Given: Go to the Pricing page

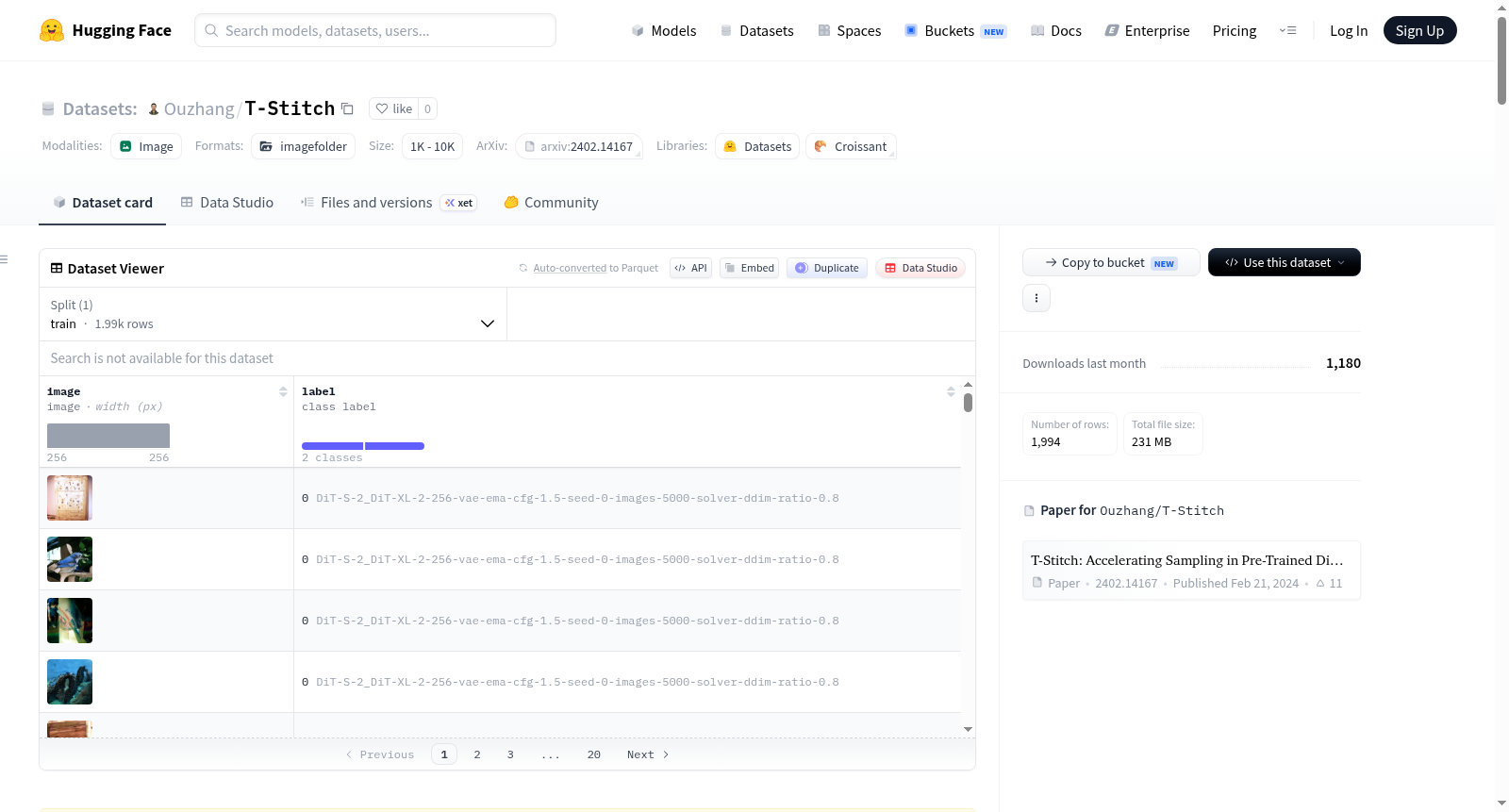Looking at the screenshot, I should 1235,30.
